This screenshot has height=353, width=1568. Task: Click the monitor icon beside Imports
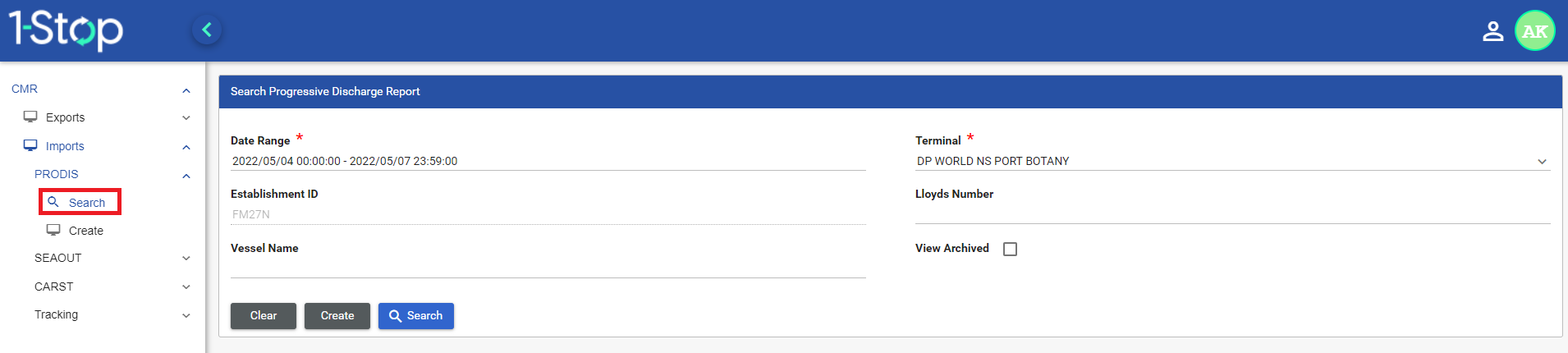tap(30, 145)
